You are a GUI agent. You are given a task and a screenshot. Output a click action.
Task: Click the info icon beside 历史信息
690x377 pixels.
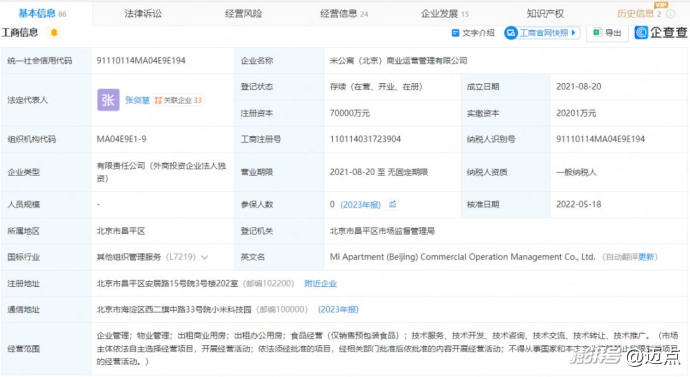(671, 14)
